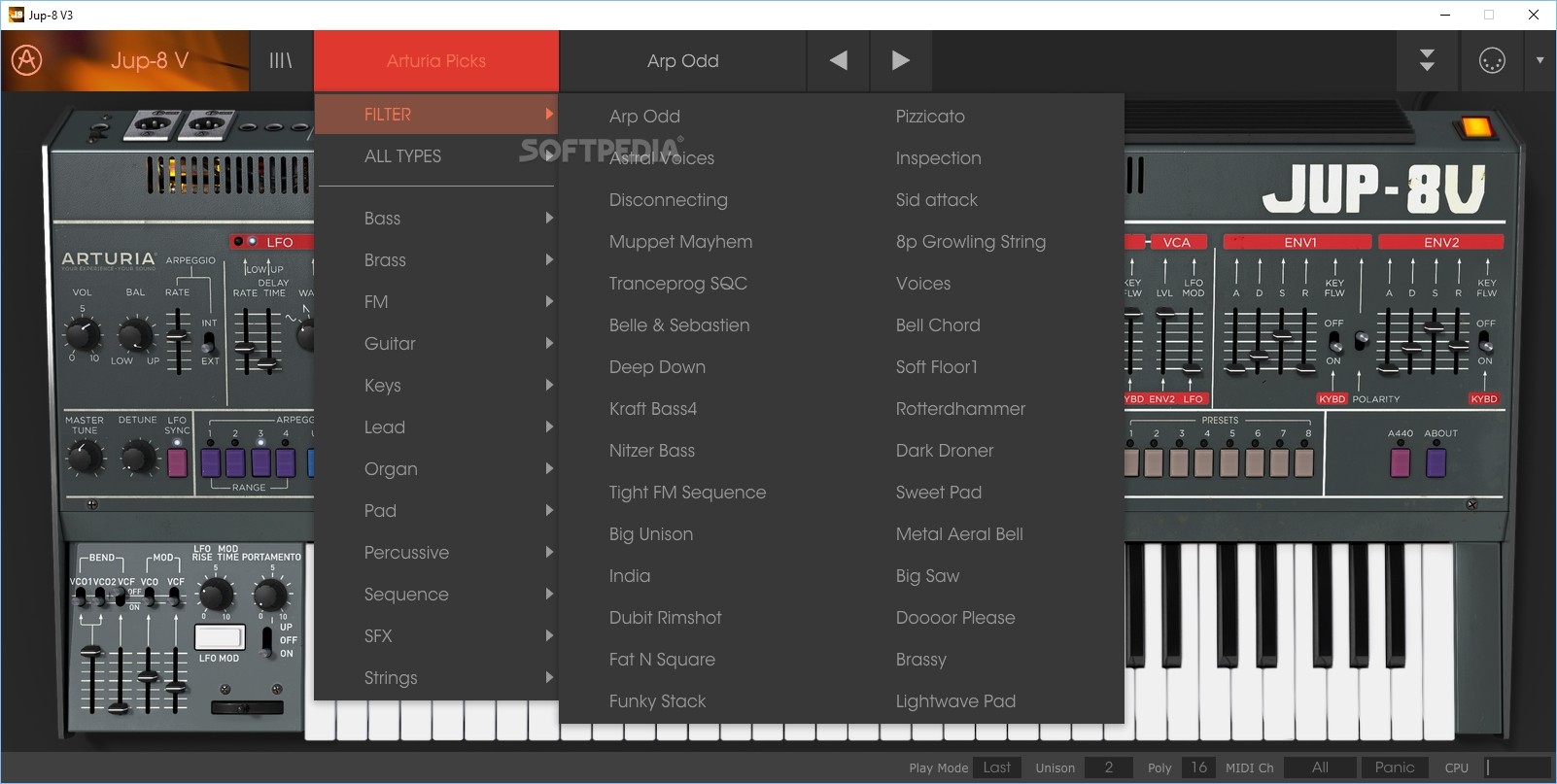Expand the Bass category
This screenshot has width=1557, height=784.
point(436,218)
